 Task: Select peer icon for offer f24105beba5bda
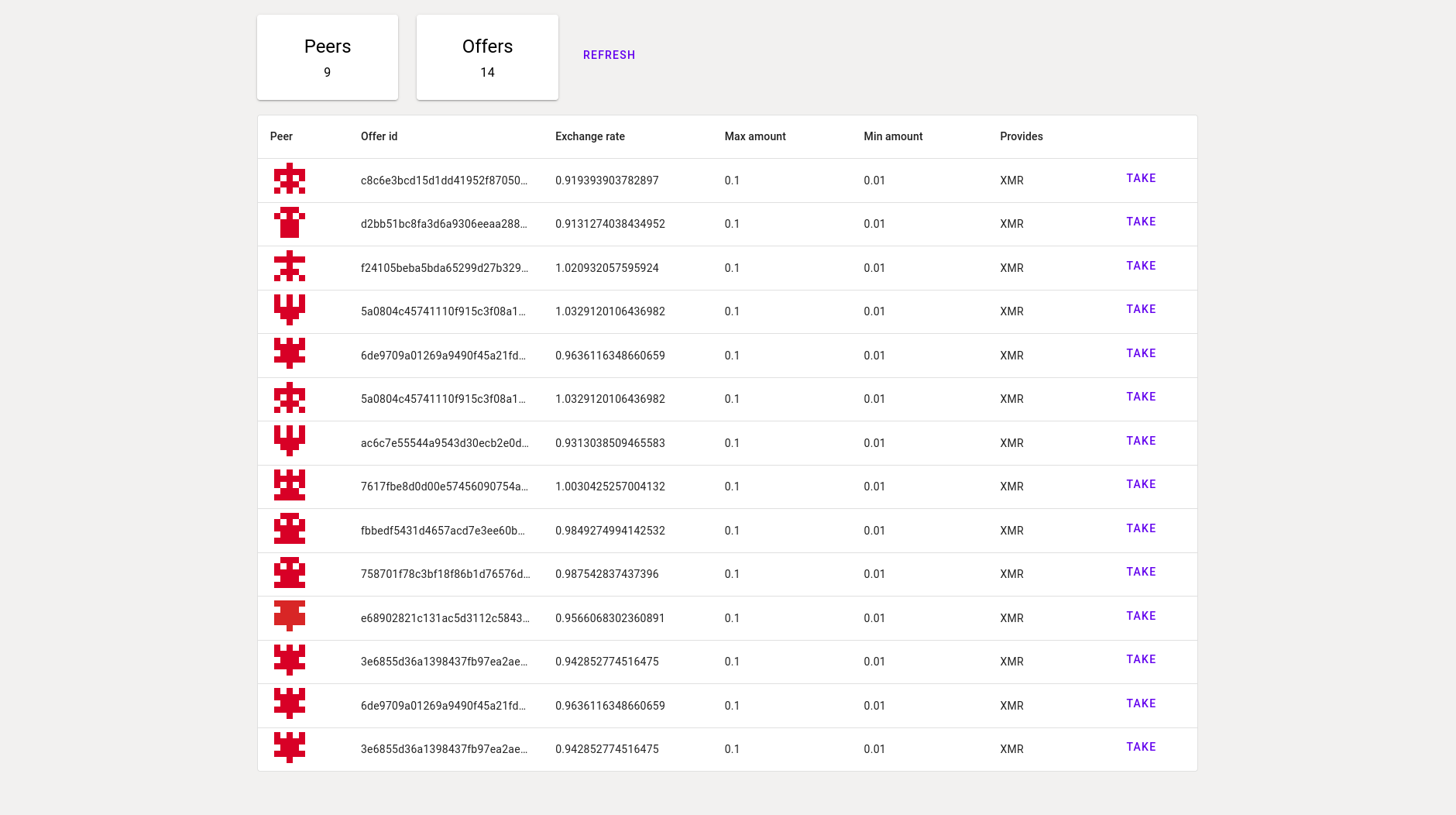tap(289, 267)
